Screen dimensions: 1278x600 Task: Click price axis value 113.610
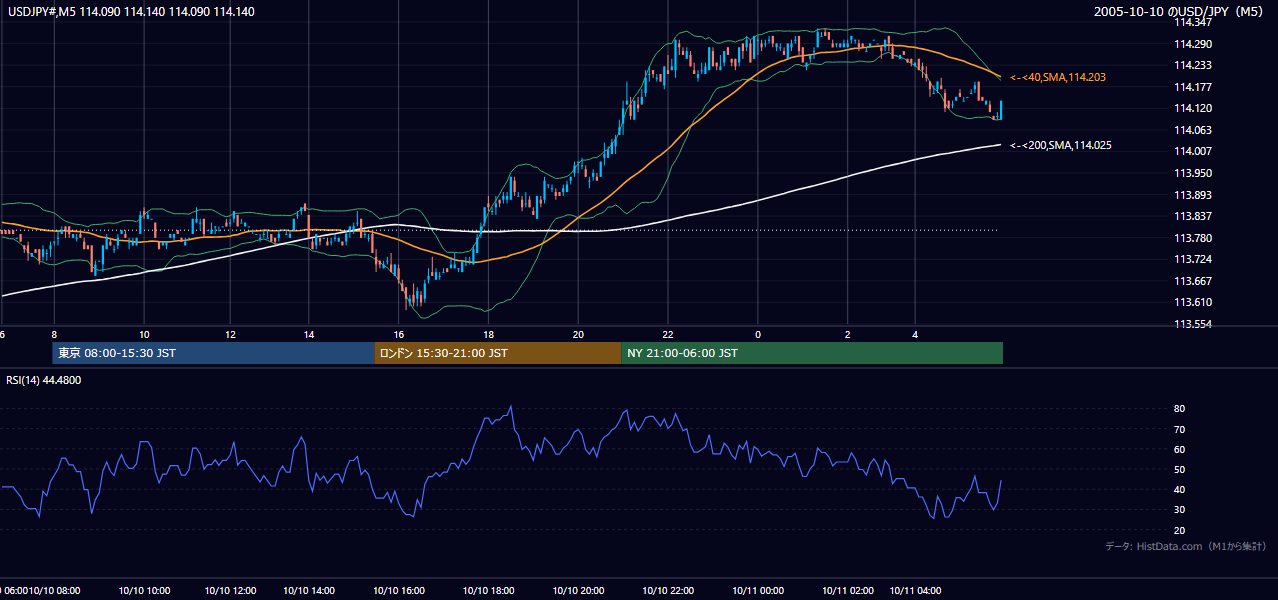1195,303
